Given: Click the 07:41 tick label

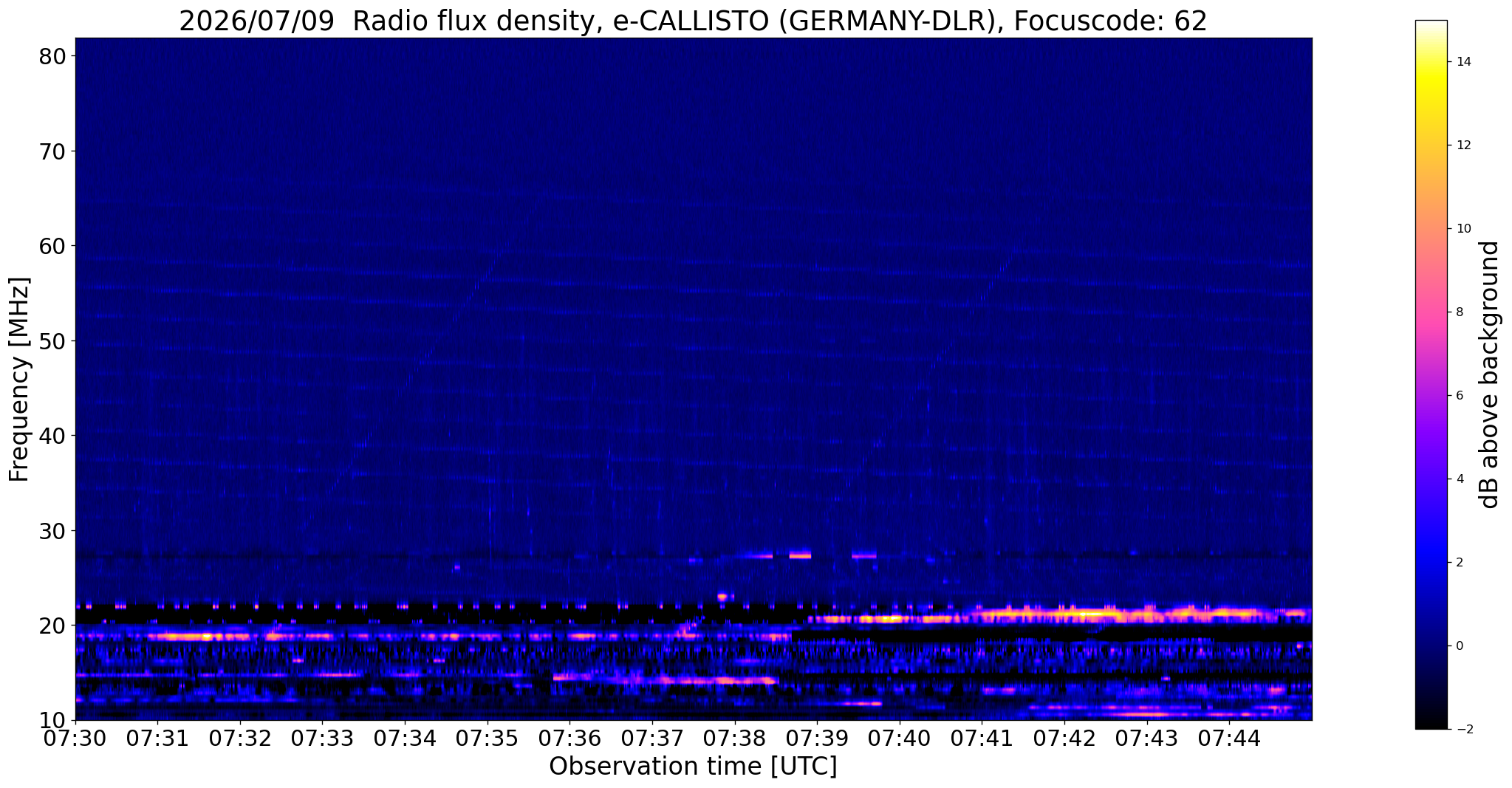Looking at the screenshot, I should (982, 738).
